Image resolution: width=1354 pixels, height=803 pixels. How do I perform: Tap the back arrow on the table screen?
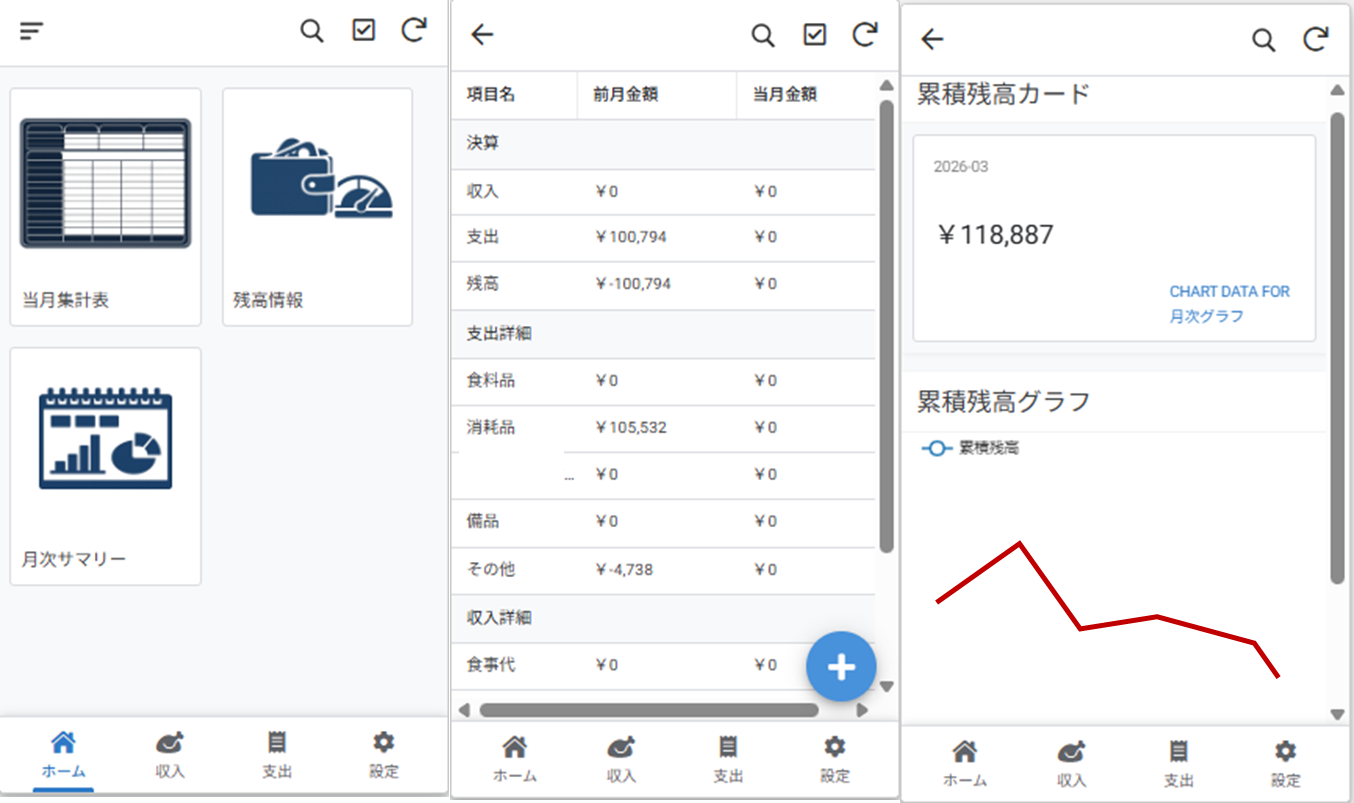coord(482,35)
